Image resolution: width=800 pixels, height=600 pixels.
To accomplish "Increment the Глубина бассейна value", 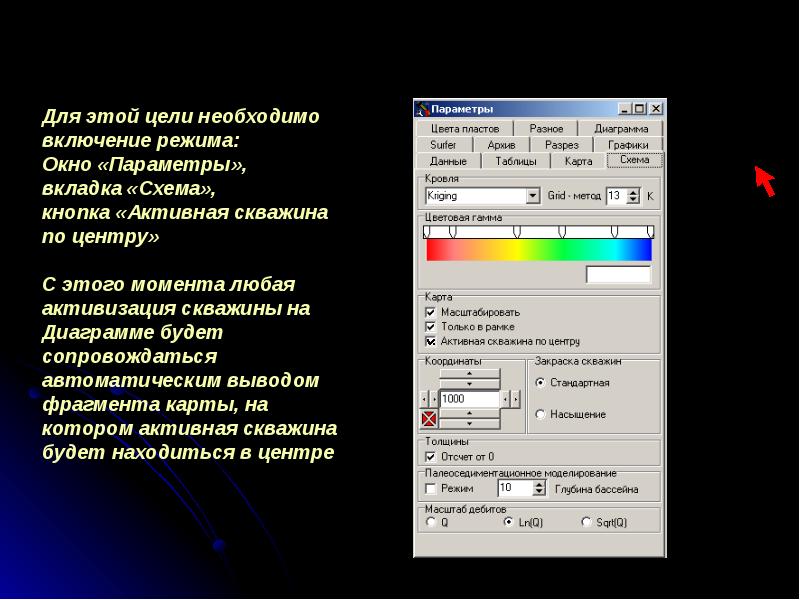I will click(x=538, y=484).
